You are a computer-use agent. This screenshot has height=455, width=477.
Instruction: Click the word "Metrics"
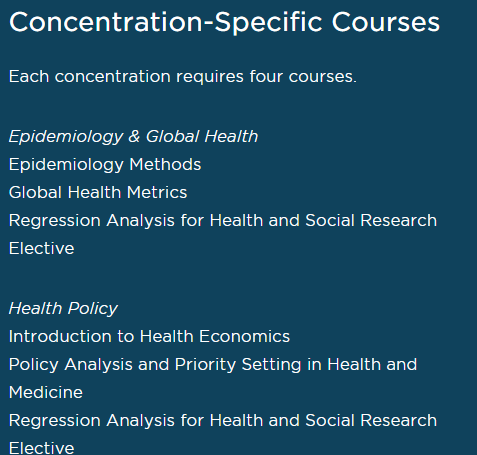[x=157, y=192]
